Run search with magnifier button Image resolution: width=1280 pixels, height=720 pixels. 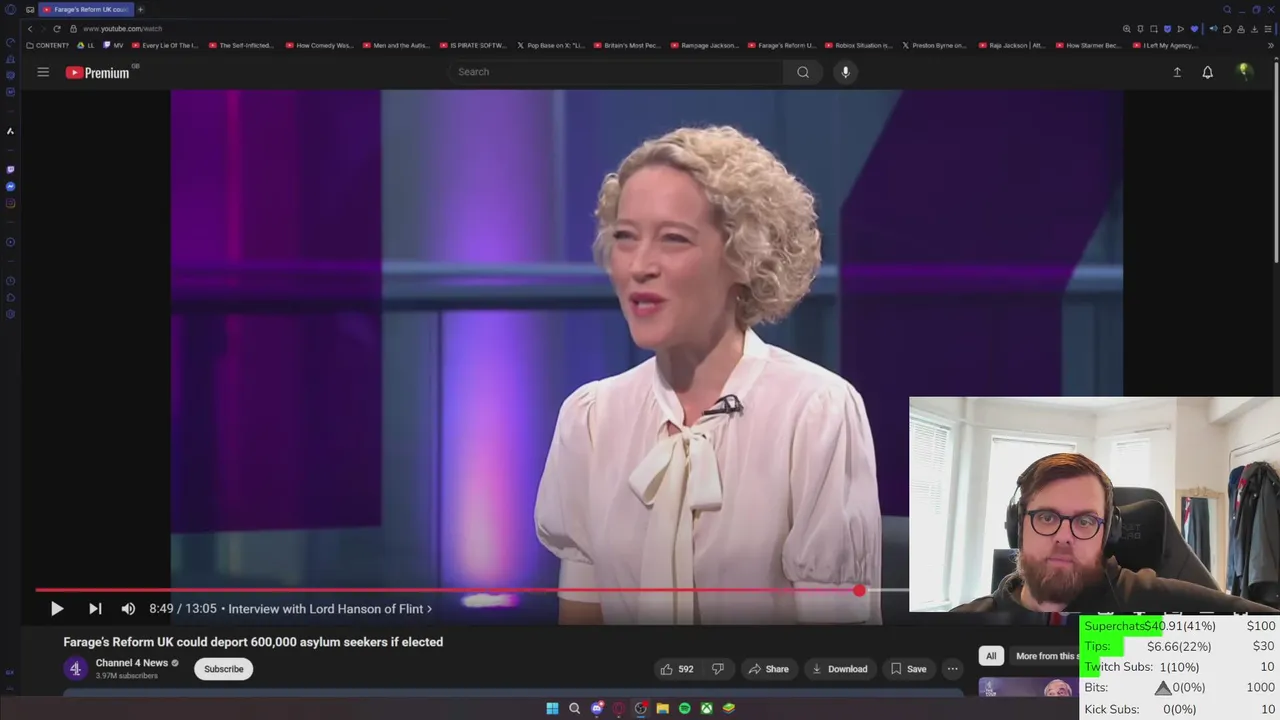[803, 72]
